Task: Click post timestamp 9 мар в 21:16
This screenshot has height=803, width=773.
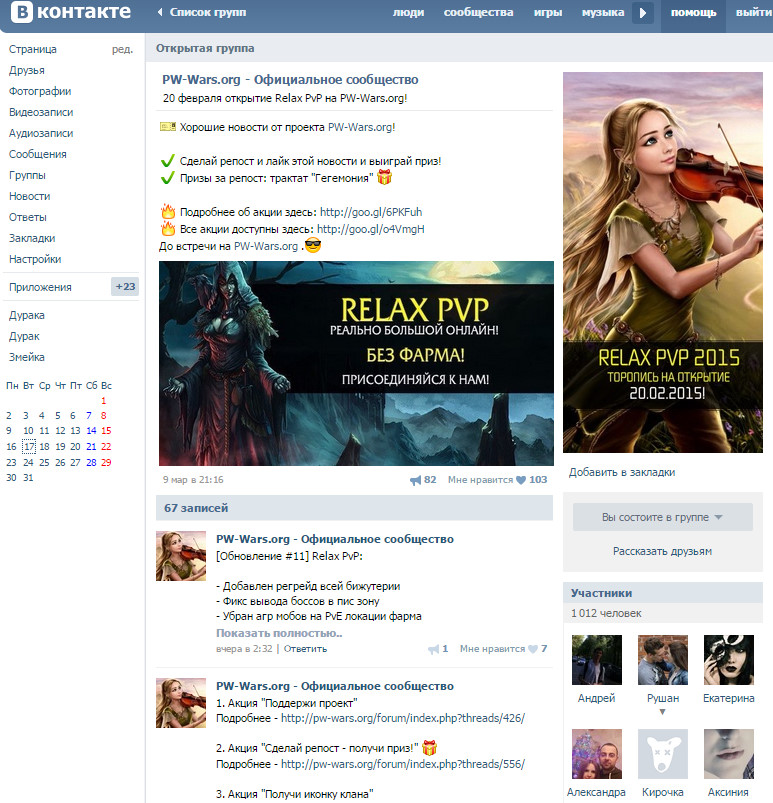Action: 193,480
